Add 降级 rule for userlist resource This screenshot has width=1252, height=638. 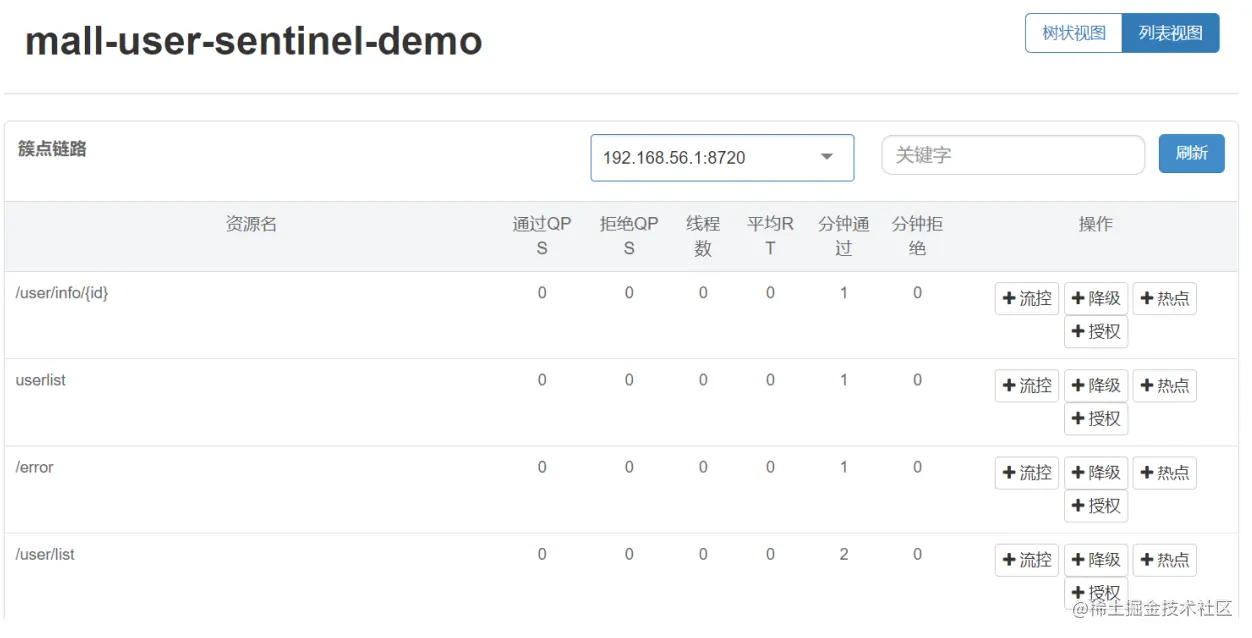coord(1095,385)
